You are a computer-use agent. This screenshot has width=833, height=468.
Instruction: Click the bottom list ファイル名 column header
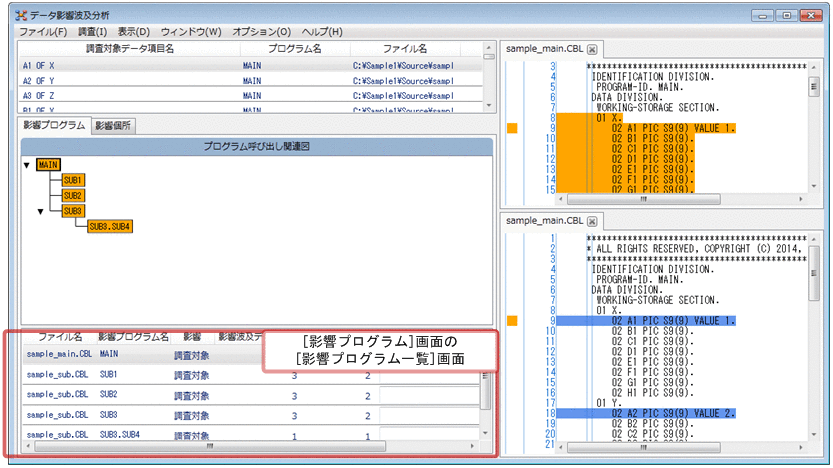pyautogui.click(x=60, y=337)
